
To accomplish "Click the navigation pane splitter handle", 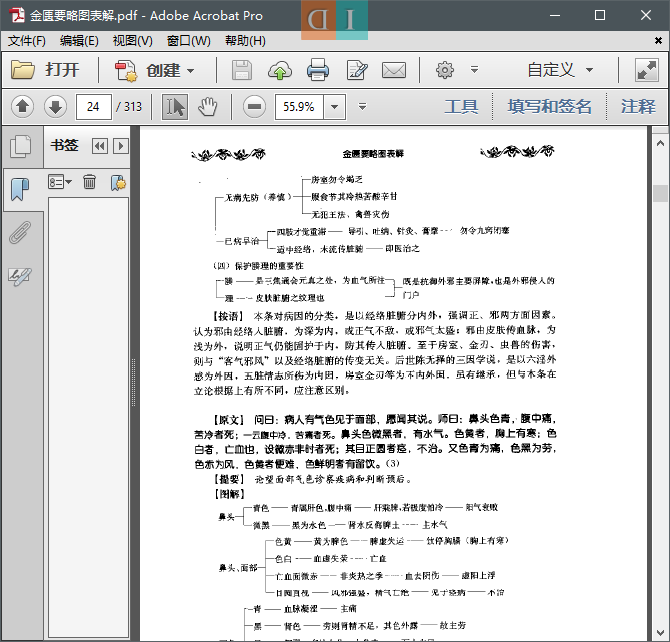I will (x=134, y=382).
